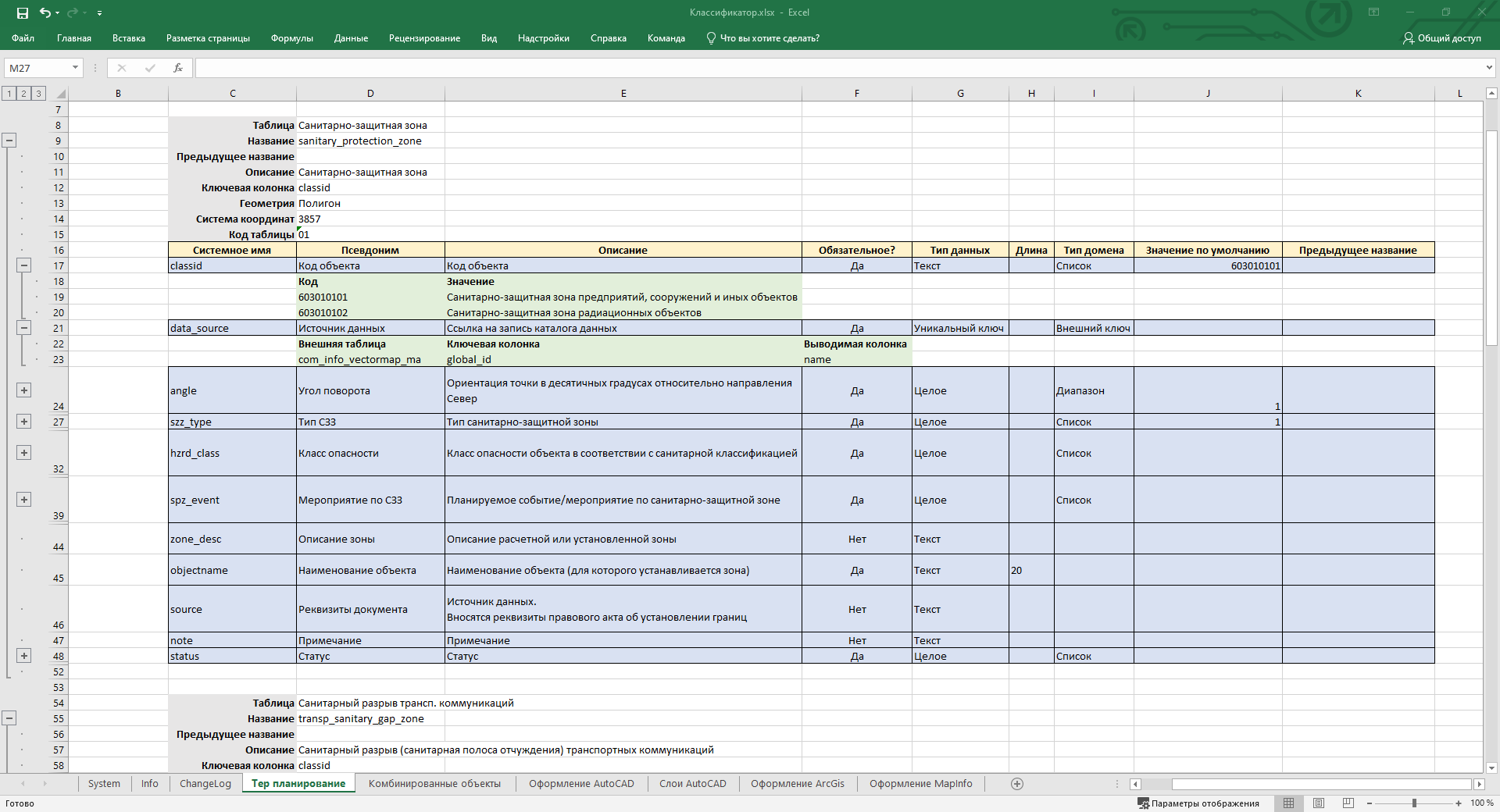
Task: Collapse the classid group at row 17
Action: 24,265
